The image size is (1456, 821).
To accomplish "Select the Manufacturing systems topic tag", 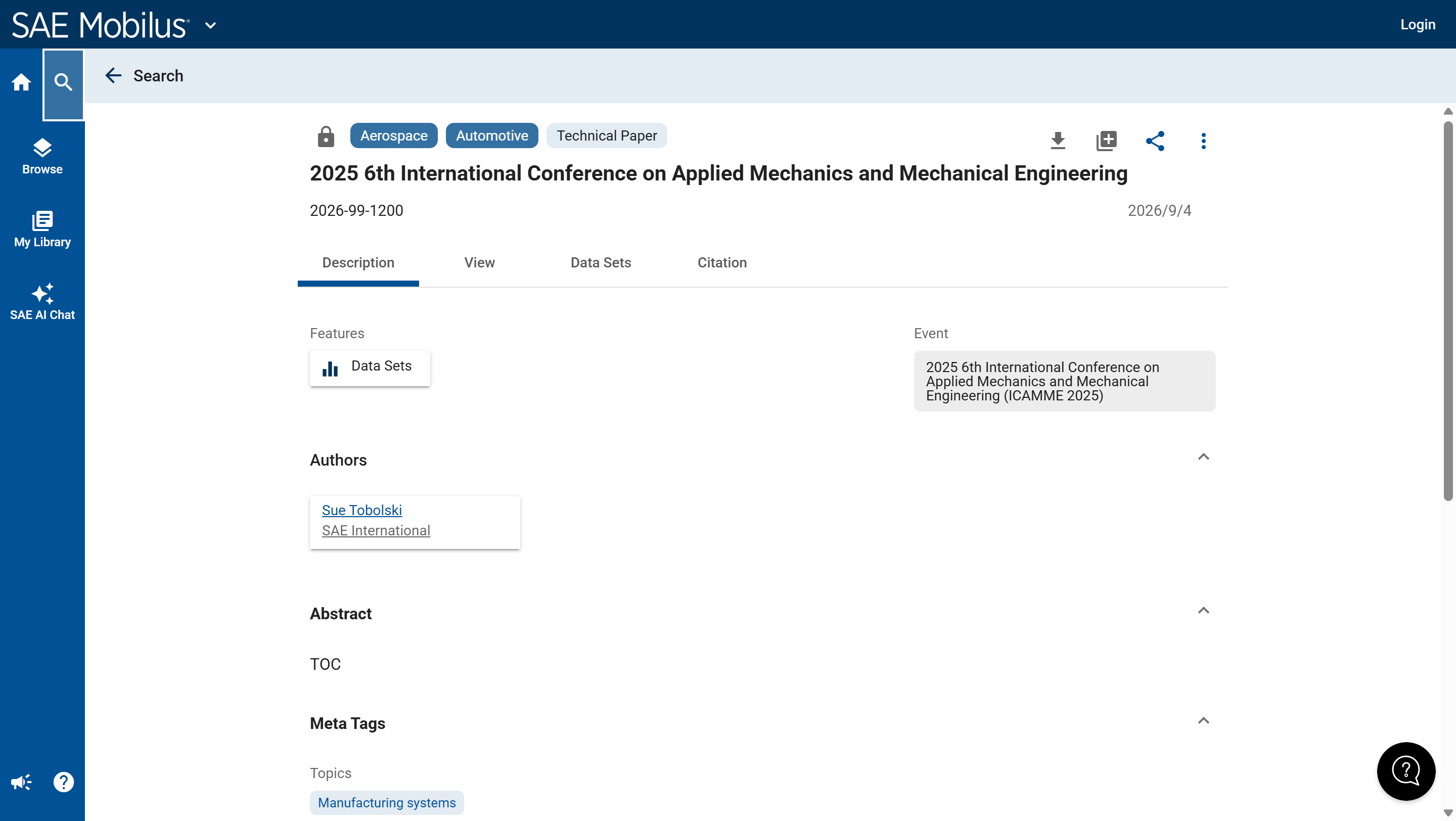I will (x=387, y=803).
